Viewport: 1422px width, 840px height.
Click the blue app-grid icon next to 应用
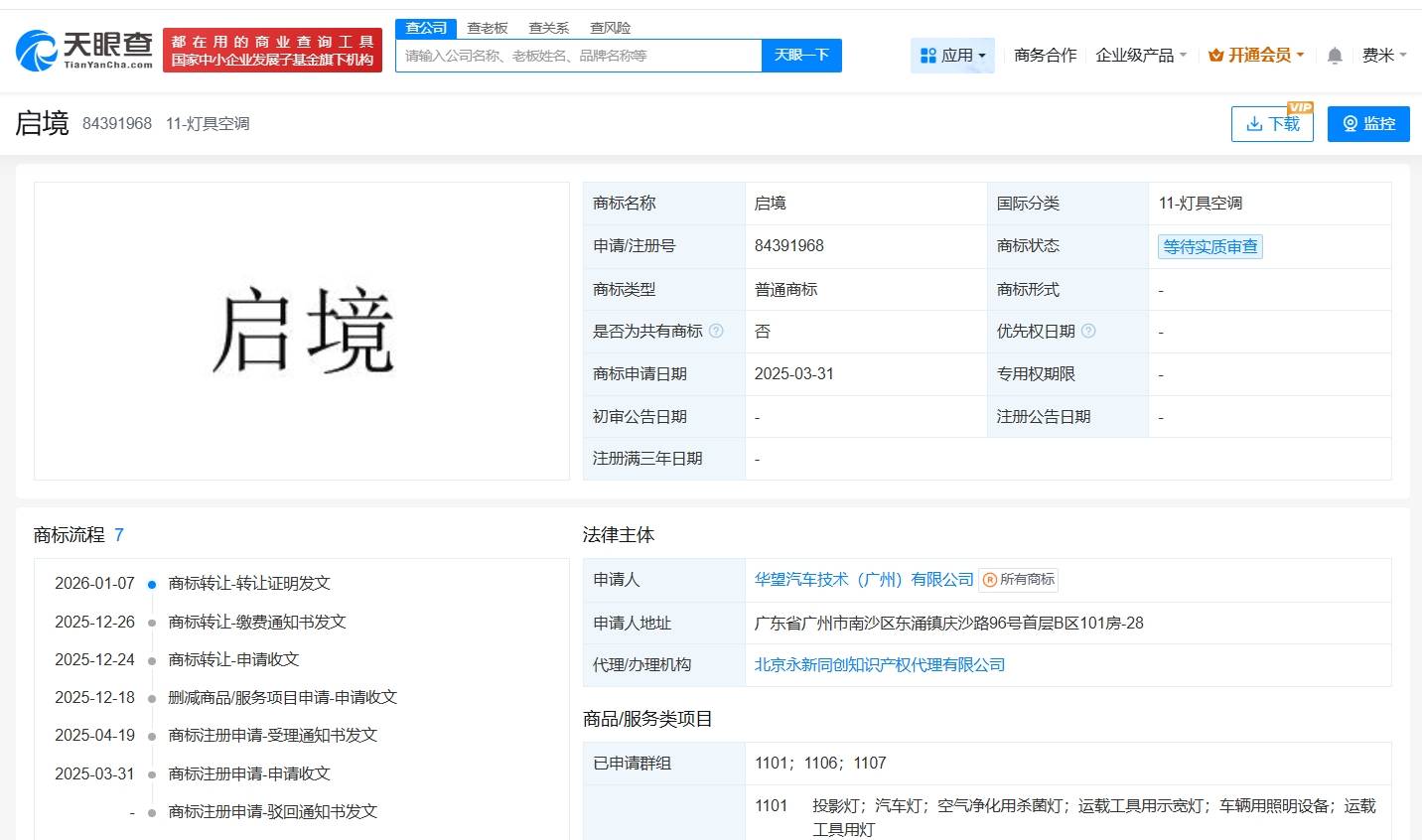[x=930, y=56]
